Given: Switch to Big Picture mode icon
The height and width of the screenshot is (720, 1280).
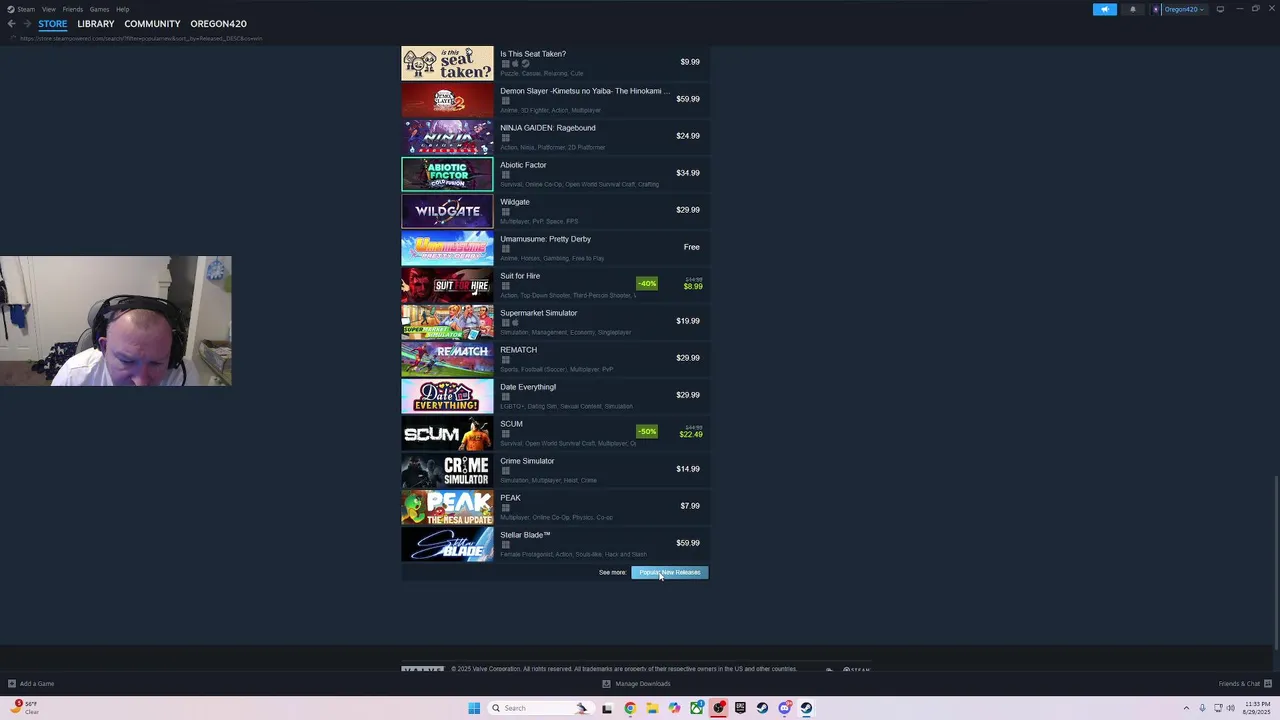Looking at the screenshot, I should pyautogui.click(x=1220, y=9).
